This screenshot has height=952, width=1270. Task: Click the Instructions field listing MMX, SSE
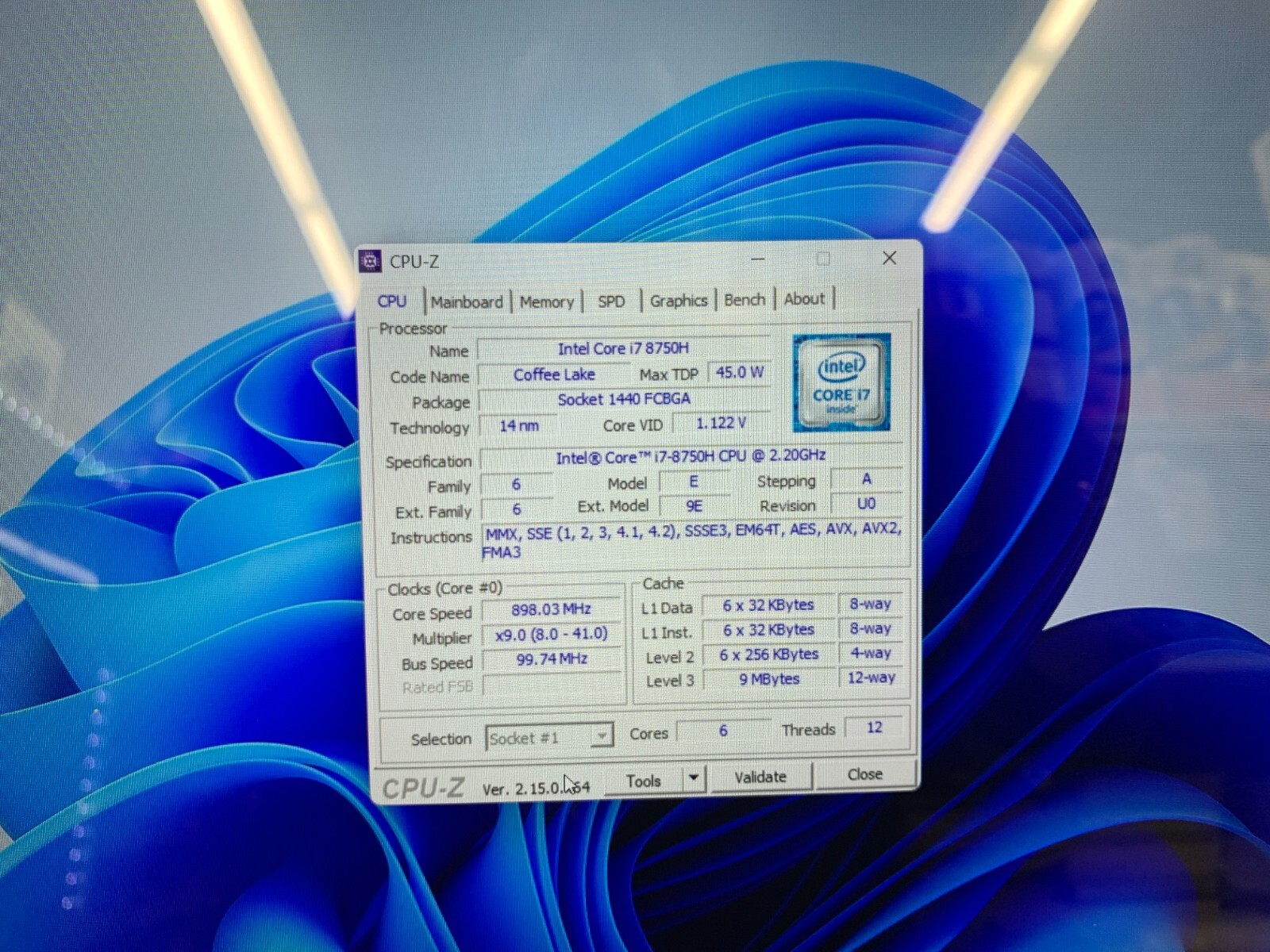pos(693,542)
